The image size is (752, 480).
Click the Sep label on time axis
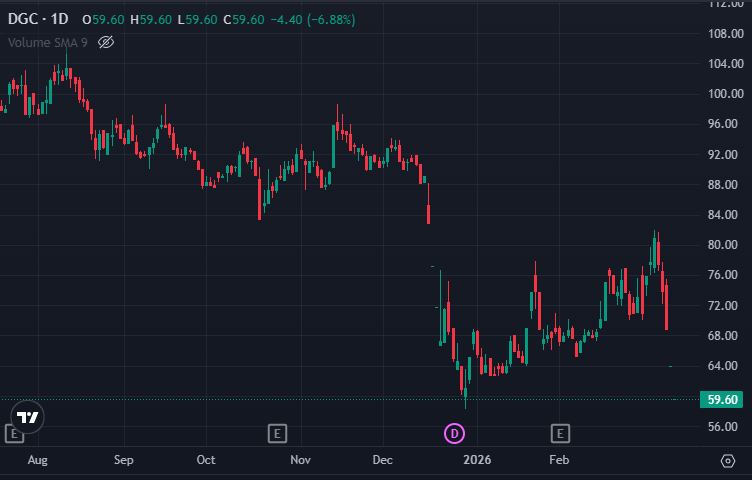(x=124, y=460)
